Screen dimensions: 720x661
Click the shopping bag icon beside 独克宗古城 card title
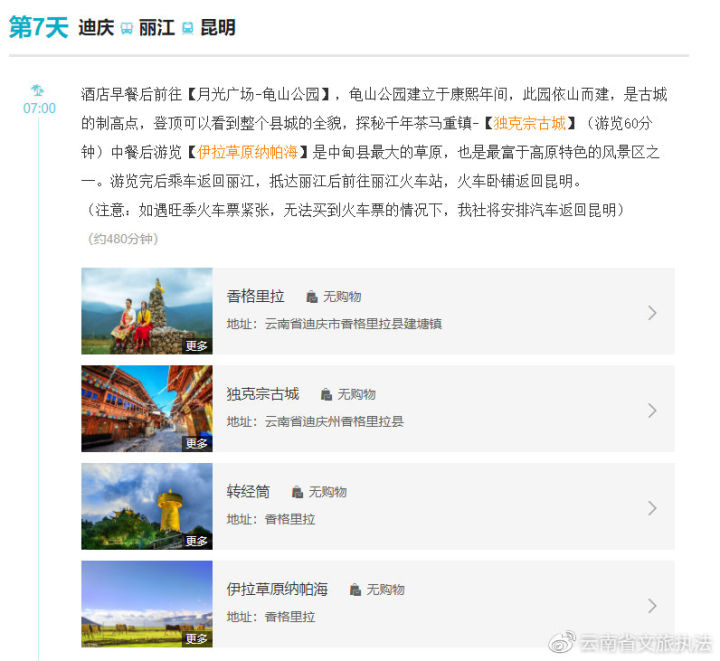coord(326,395)
